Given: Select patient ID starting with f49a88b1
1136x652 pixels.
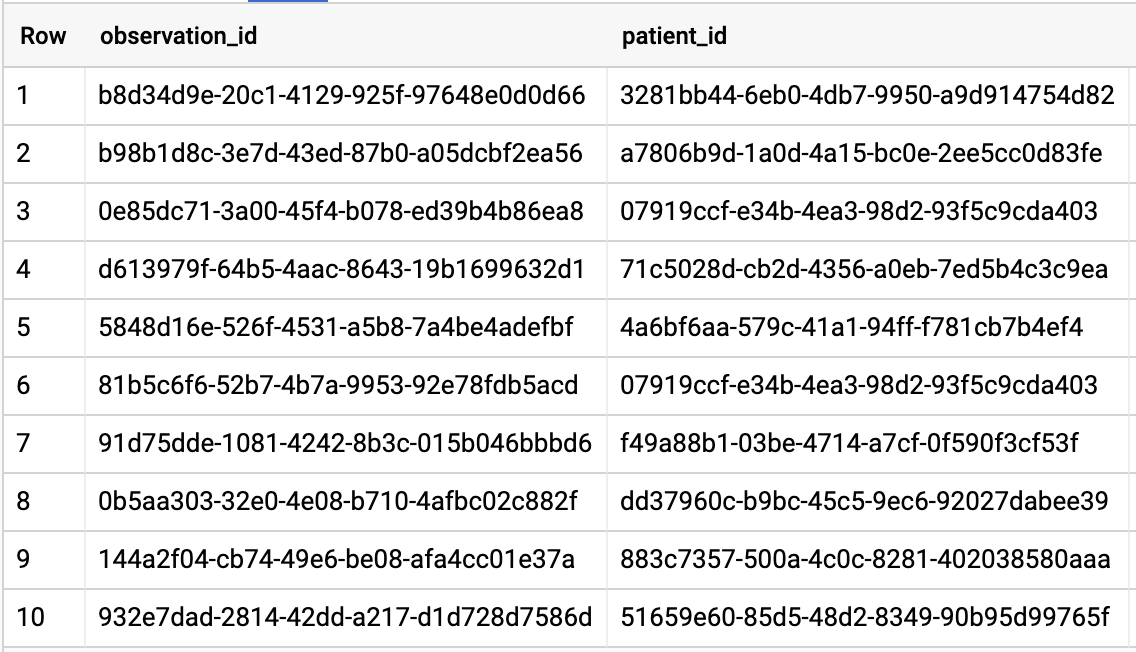Looking at the screenshot, I should click(849, 443).
